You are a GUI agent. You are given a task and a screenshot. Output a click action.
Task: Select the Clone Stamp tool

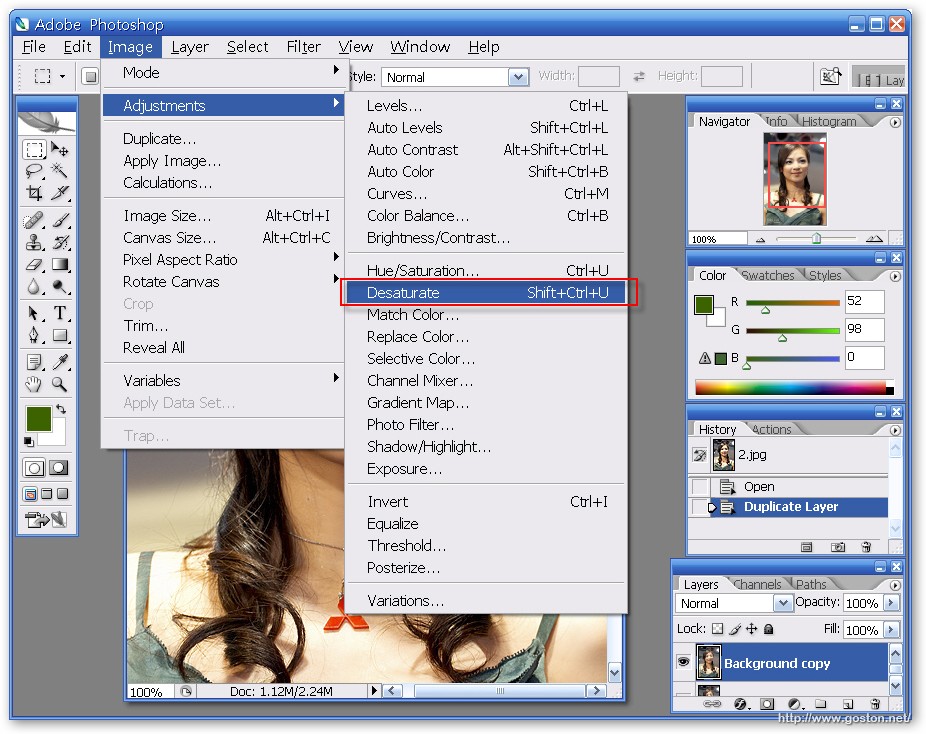(34, 243)
